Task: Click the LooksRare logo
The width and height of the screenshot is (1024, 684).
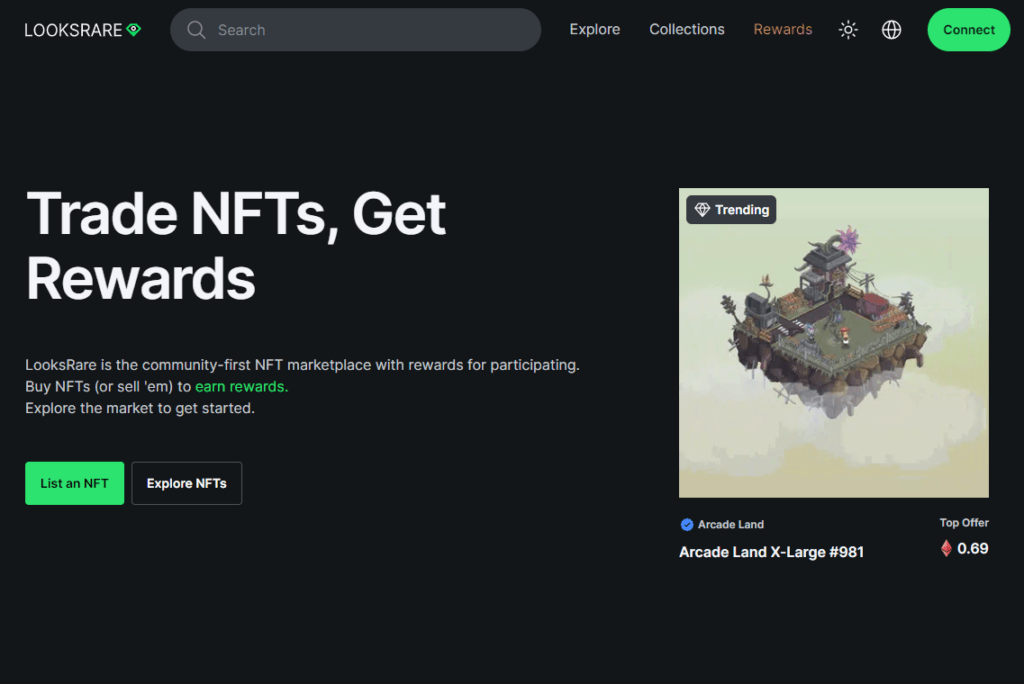Action: [x=83, y=30]
